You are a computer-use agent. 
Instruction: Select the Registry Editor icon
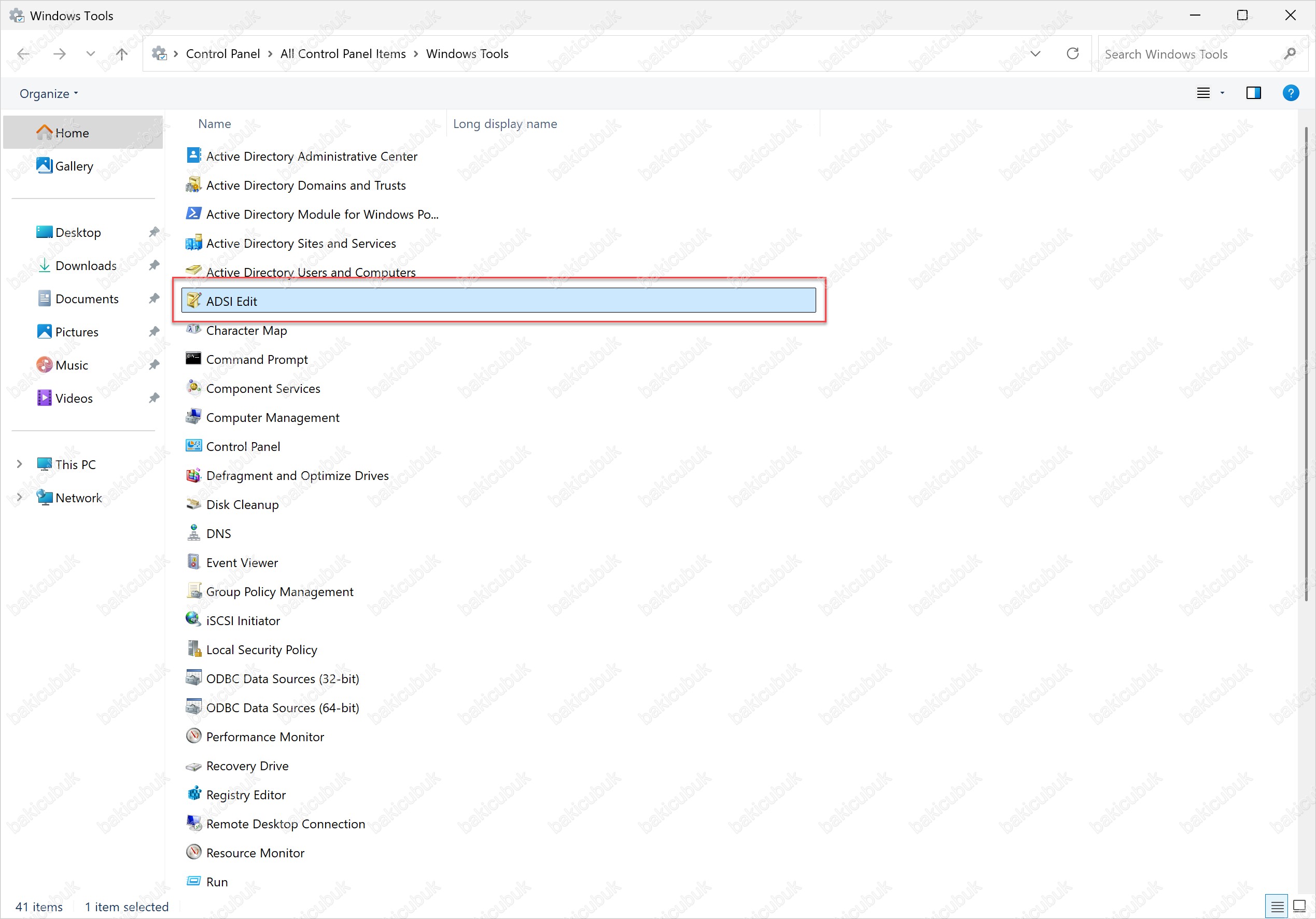click(194, 794)
